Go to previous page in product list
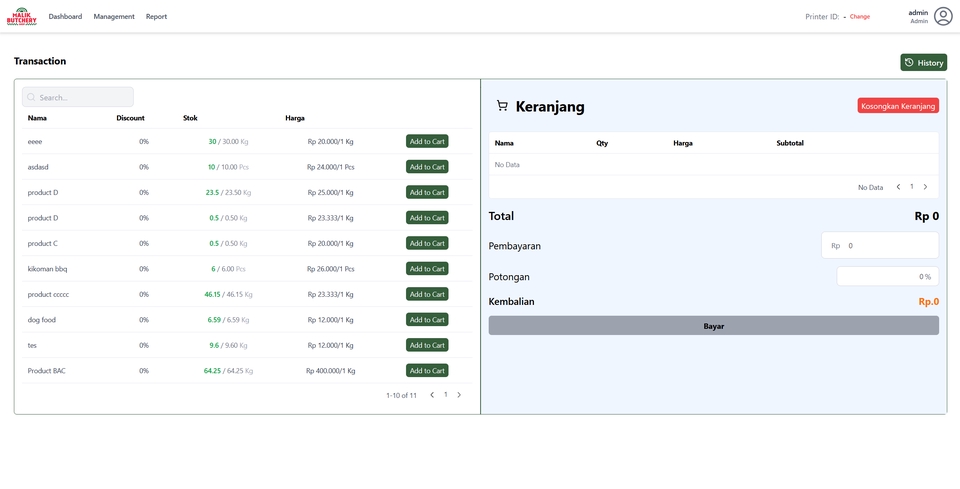This screenshot has width=960, height=489. [432, 395]
